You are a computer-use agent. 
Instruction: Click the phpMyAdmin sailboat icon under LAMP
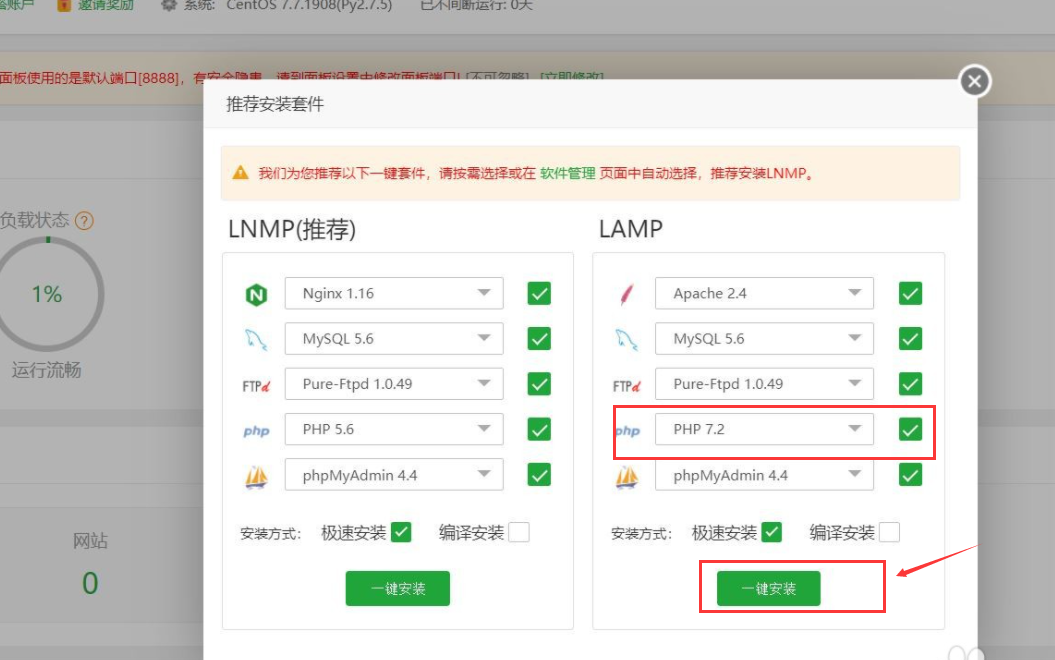pyautogui.click(x=628, y=474)
